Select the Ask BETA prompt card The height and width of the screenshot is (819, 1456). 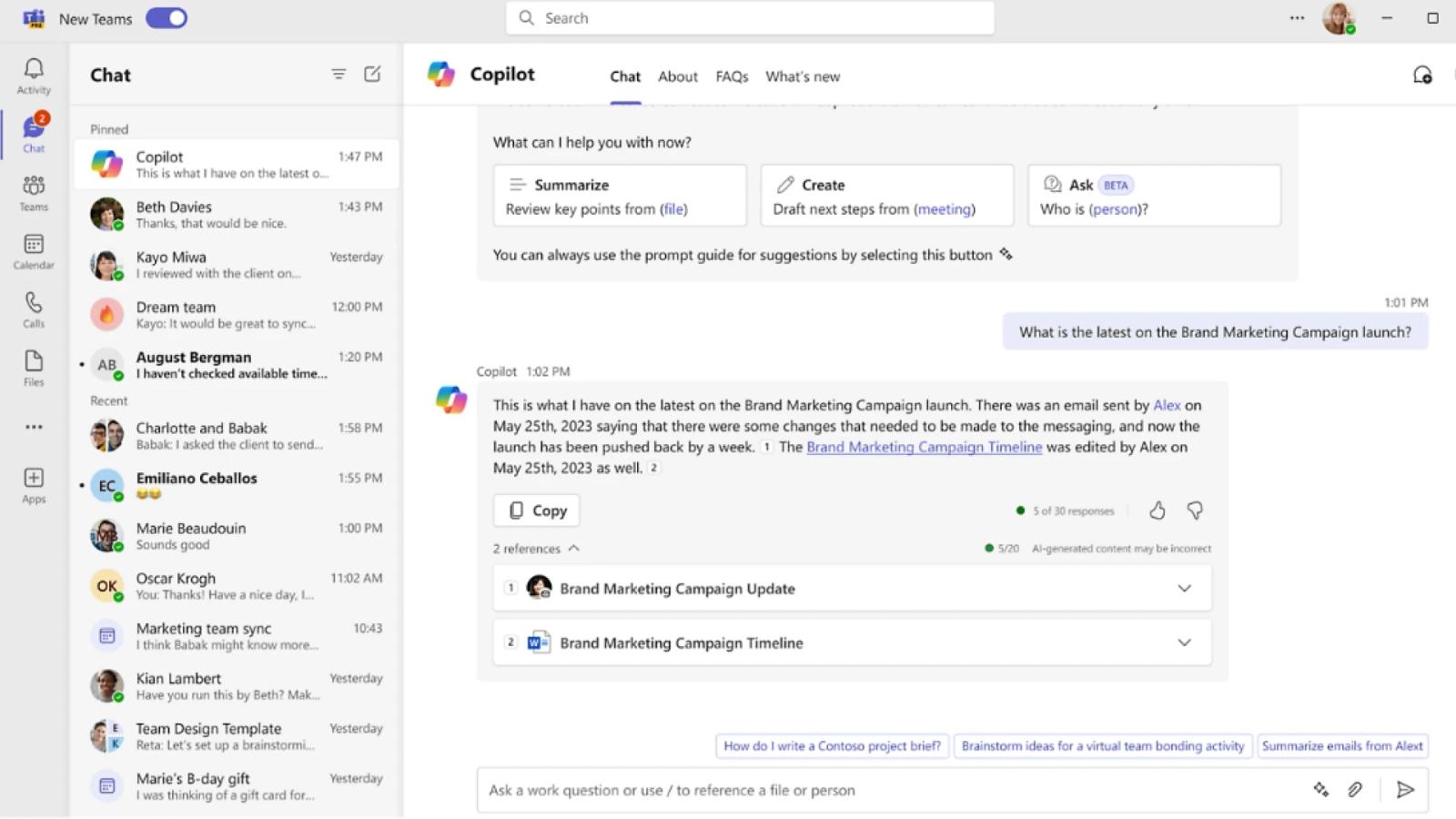pyautogui.click(x=1154, y=196)
